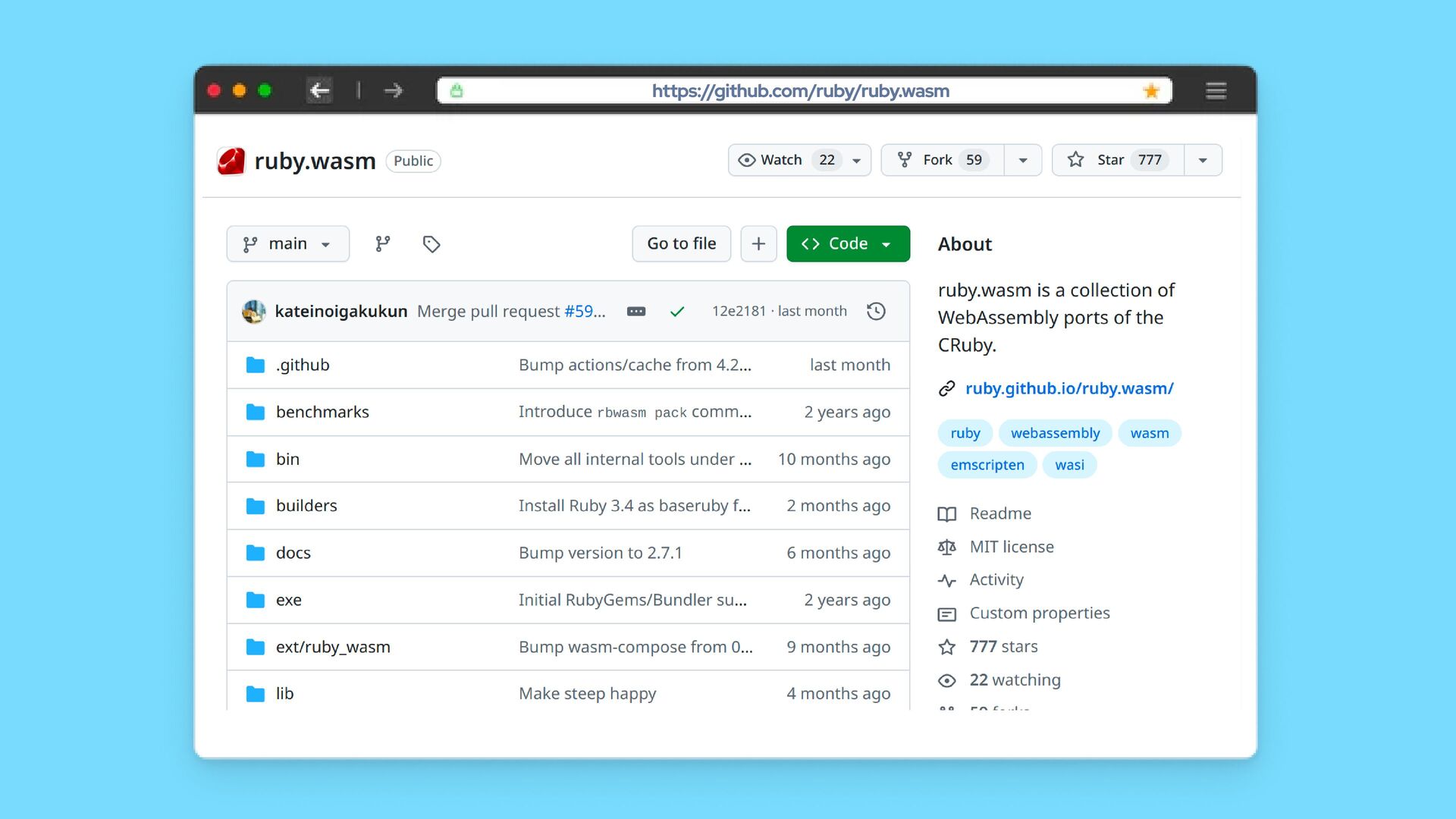Viewport: 1456px width, 819px height.
Task: Open the browser hamburger menu
Action: pyautogui.click(x=1216, y=91)
